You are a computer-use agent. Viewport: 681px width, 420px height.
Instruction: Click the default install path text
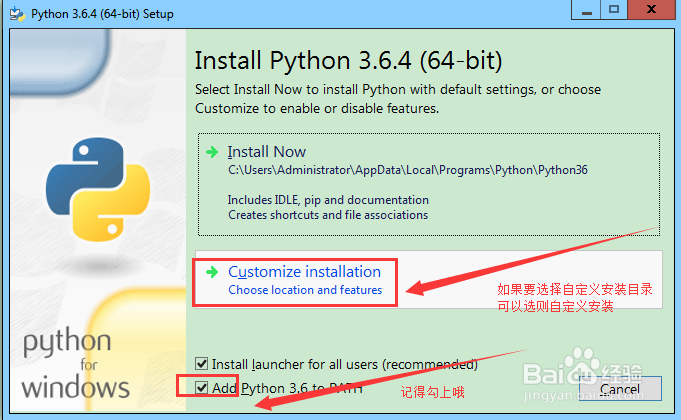[408, 170]
